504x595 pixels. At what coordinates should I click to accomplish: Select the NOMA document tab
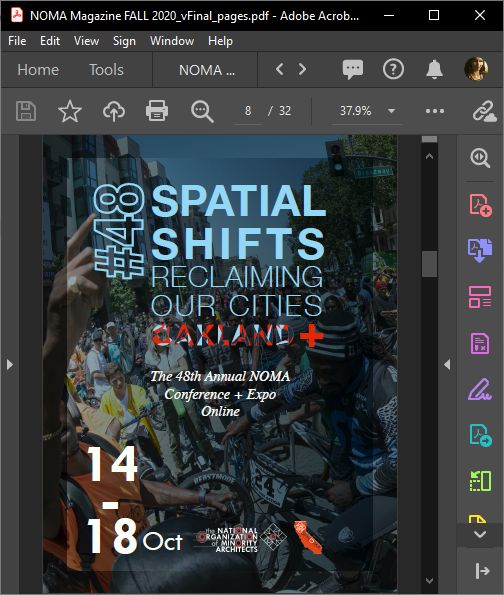click(x=206, y=70)
